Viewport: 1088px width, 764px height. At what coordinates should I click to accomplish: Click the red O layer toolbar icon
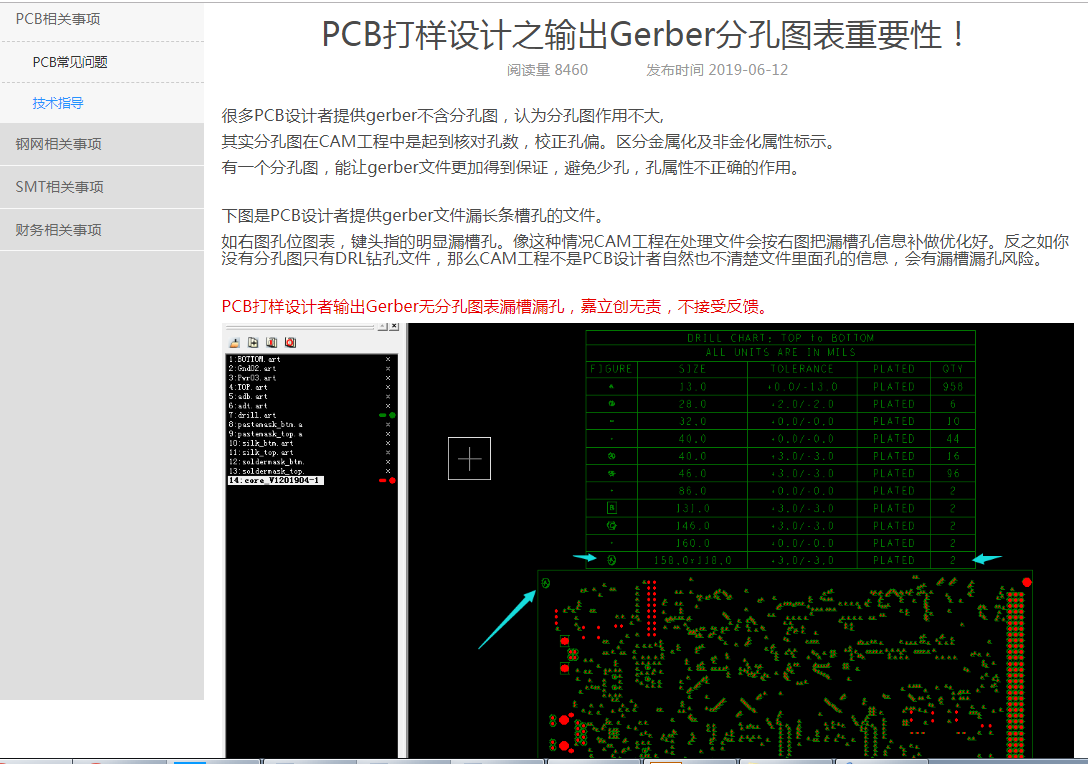pos(290,343)
